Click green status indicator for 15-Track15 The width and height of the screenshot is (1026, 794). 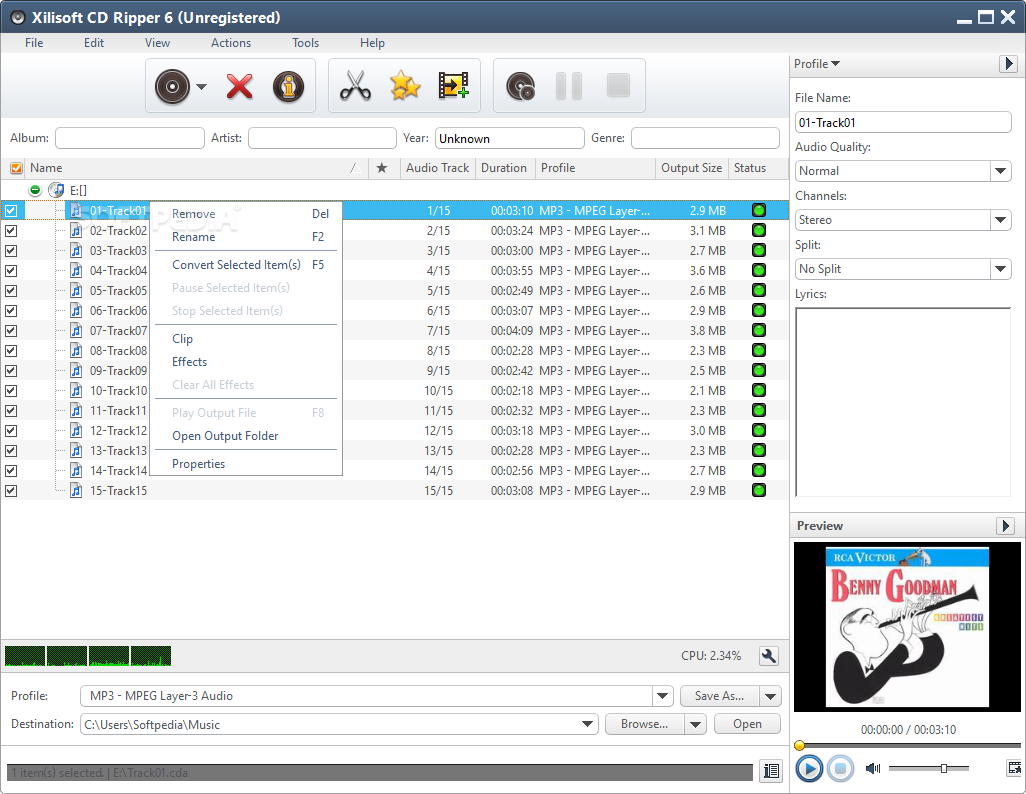click(759, 490)
